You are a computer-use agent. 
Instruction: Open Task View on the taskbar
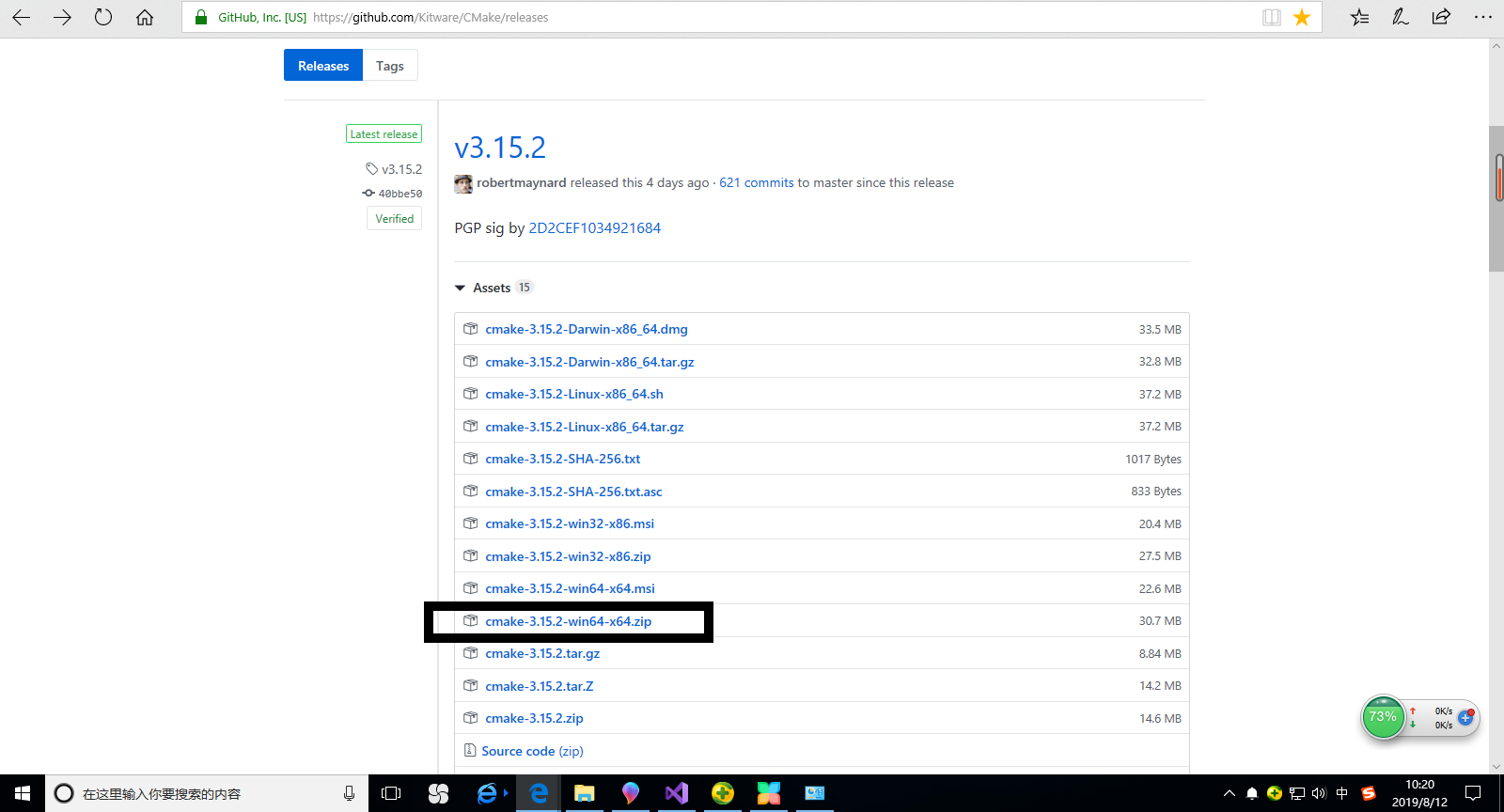391,793
